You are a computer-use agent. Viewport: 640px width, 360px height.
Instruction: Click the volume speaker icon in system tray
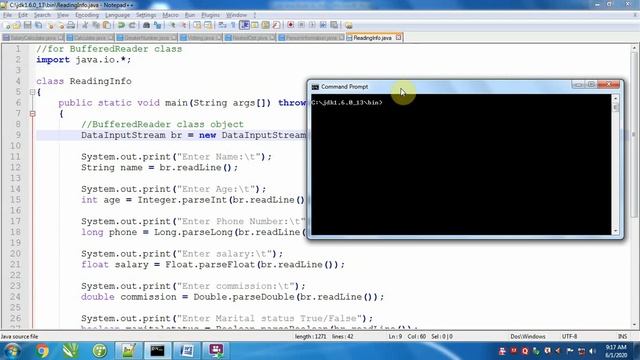click(593, 351)
